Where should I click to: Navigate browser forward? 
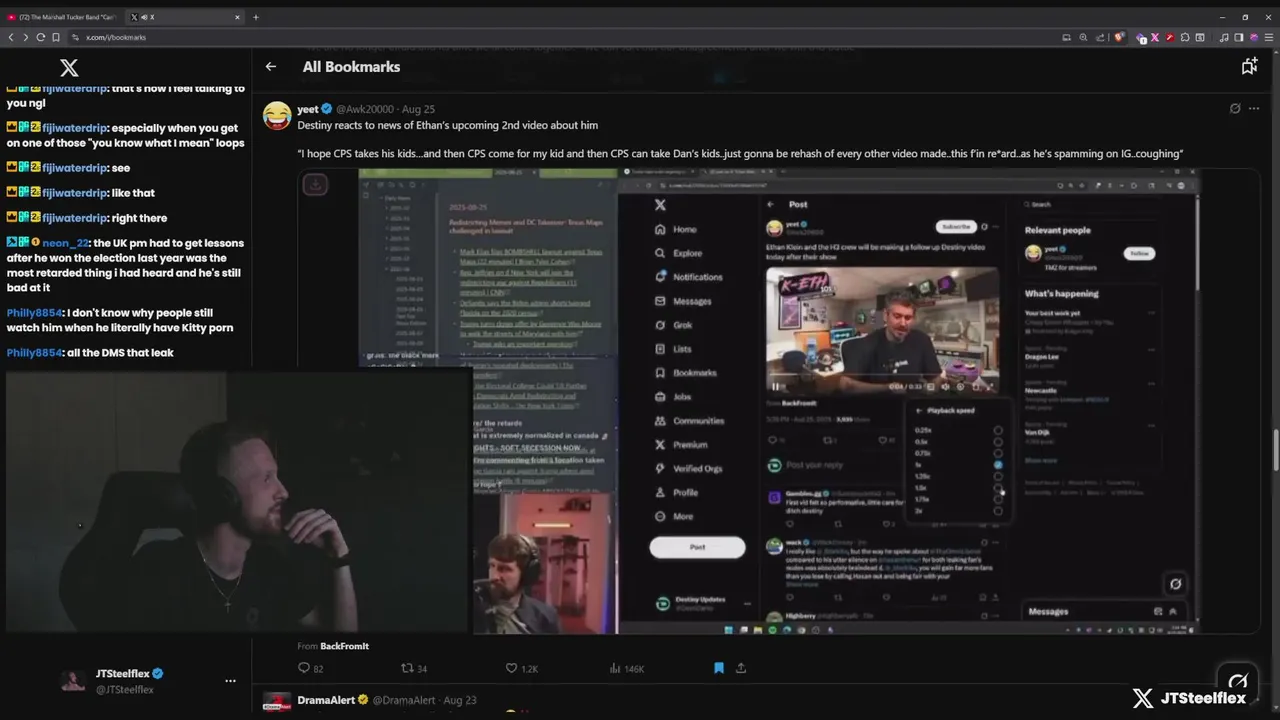26,37
